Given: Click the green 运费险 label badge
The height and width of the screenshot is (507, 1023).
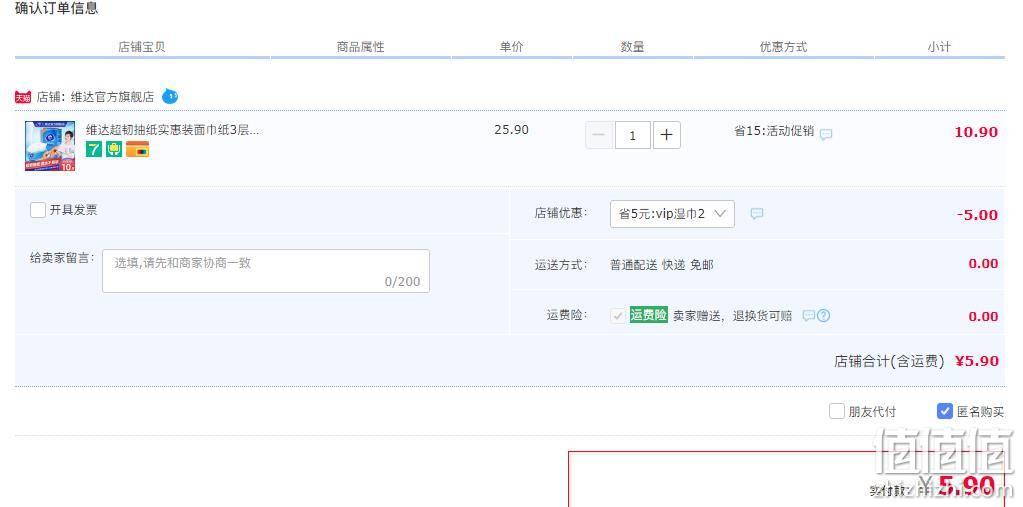Looking at the screenshot, I should 649,315.
